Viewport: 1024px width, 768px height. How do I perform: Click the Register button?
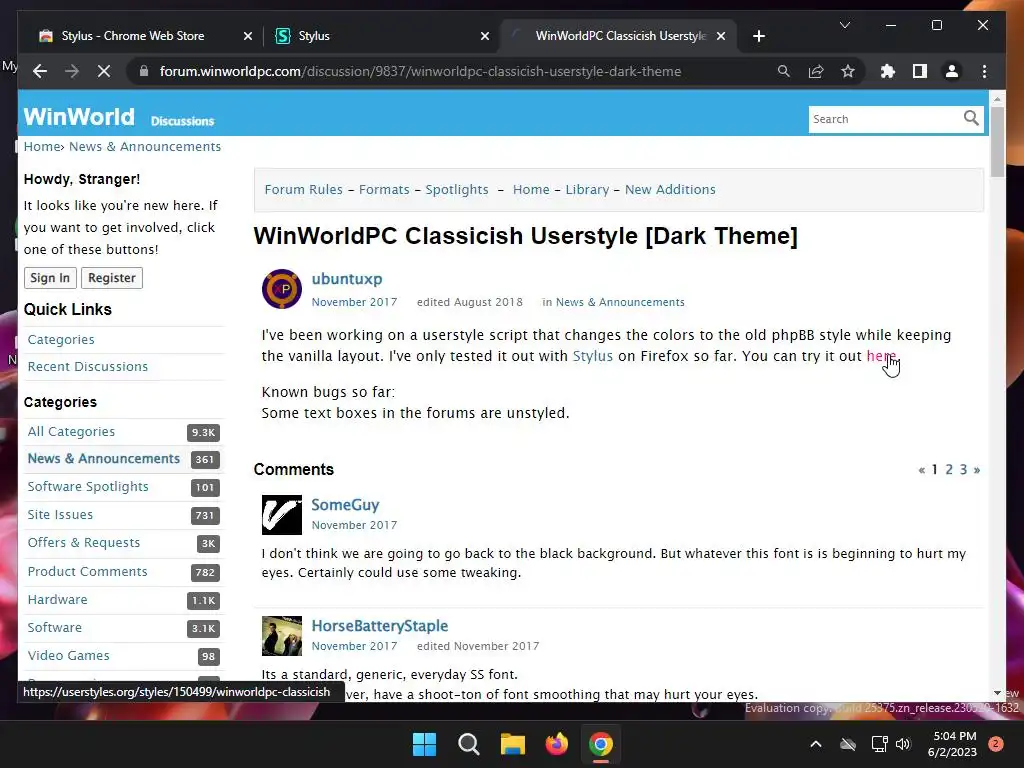(112, 278)
